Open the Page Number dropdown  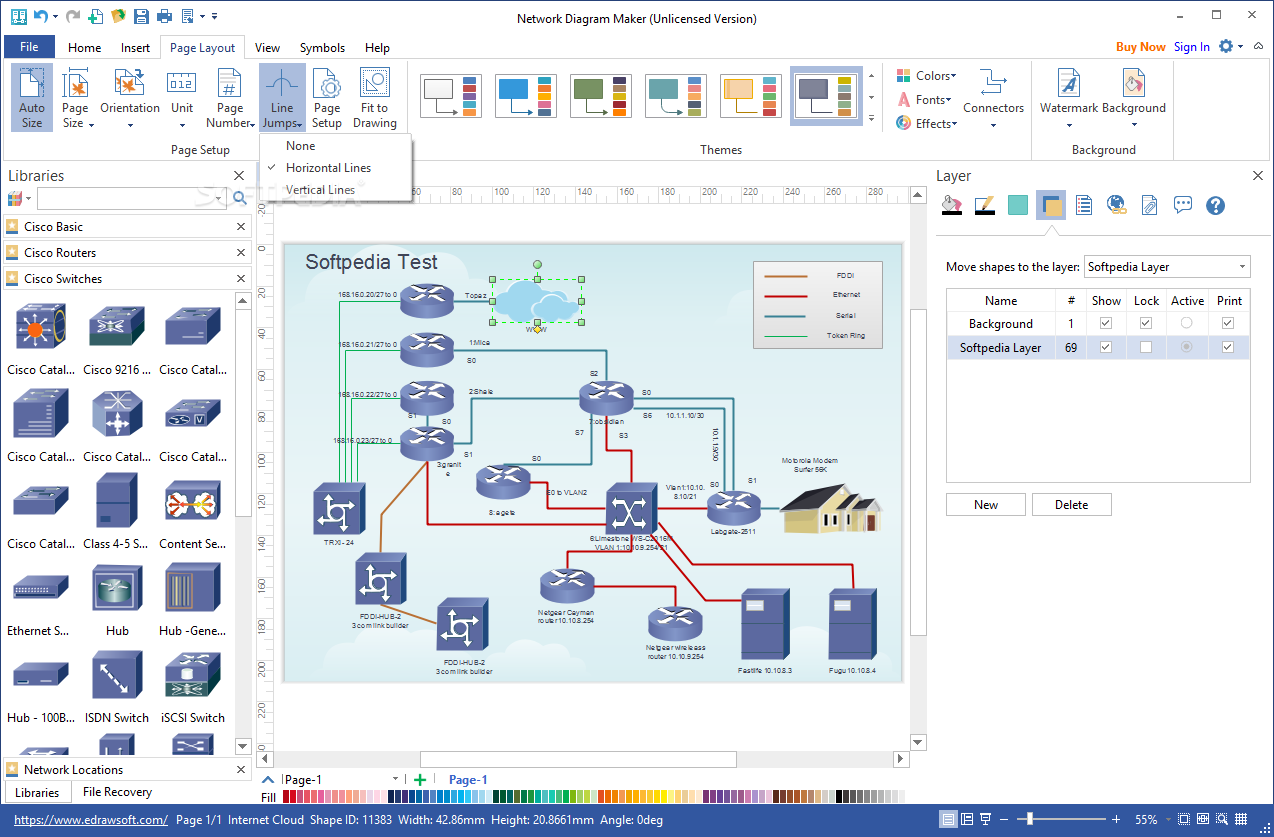(230, 98)
